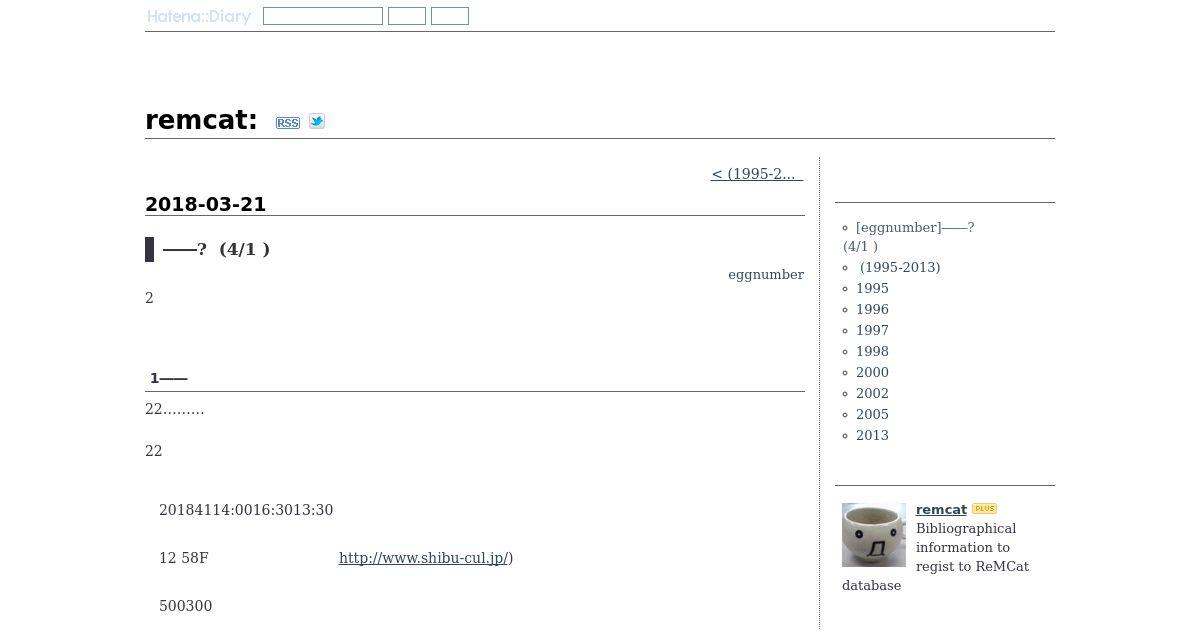Click the header search input field

[x=323, y=16]
